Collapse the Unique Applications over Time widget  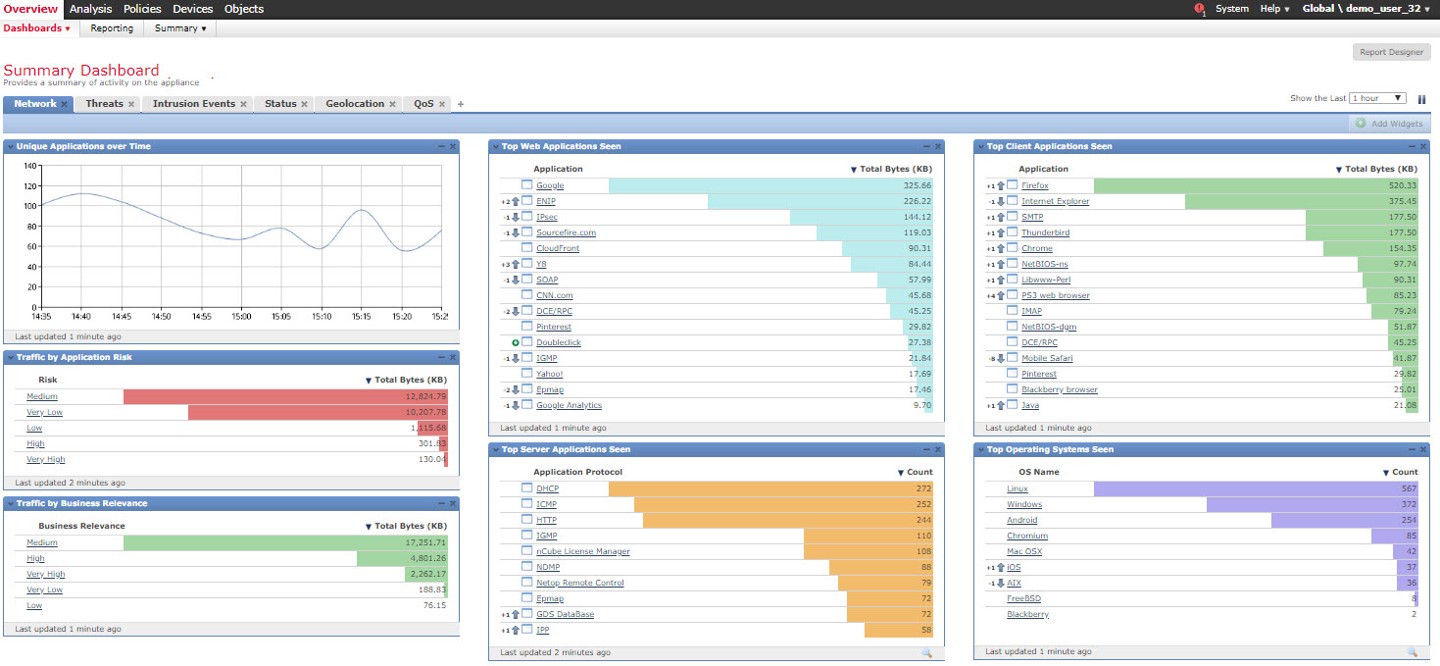pyautogui.click(x=441, y=147)
